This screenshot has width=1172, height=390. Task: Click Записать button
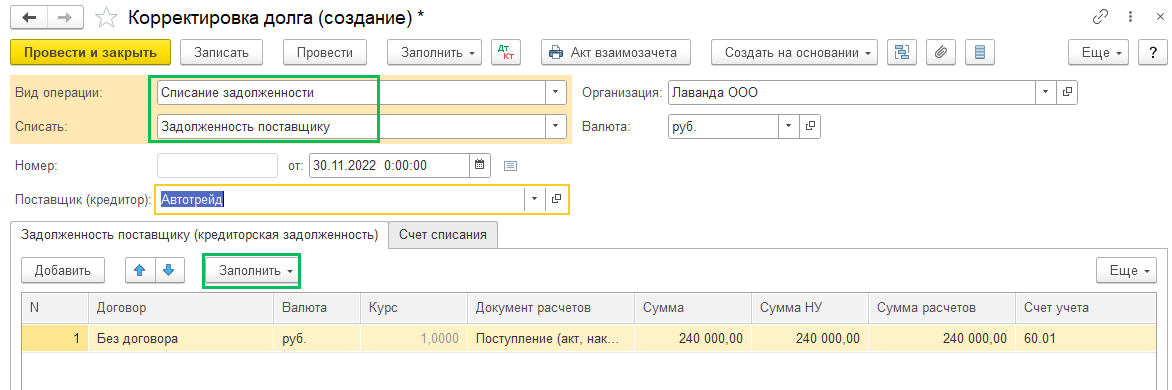point(221,52)
